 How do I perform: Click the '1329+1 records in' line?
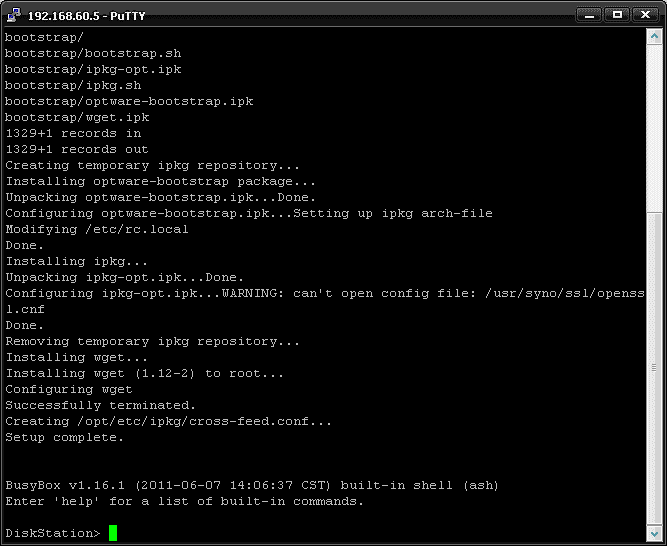[73, 134]
